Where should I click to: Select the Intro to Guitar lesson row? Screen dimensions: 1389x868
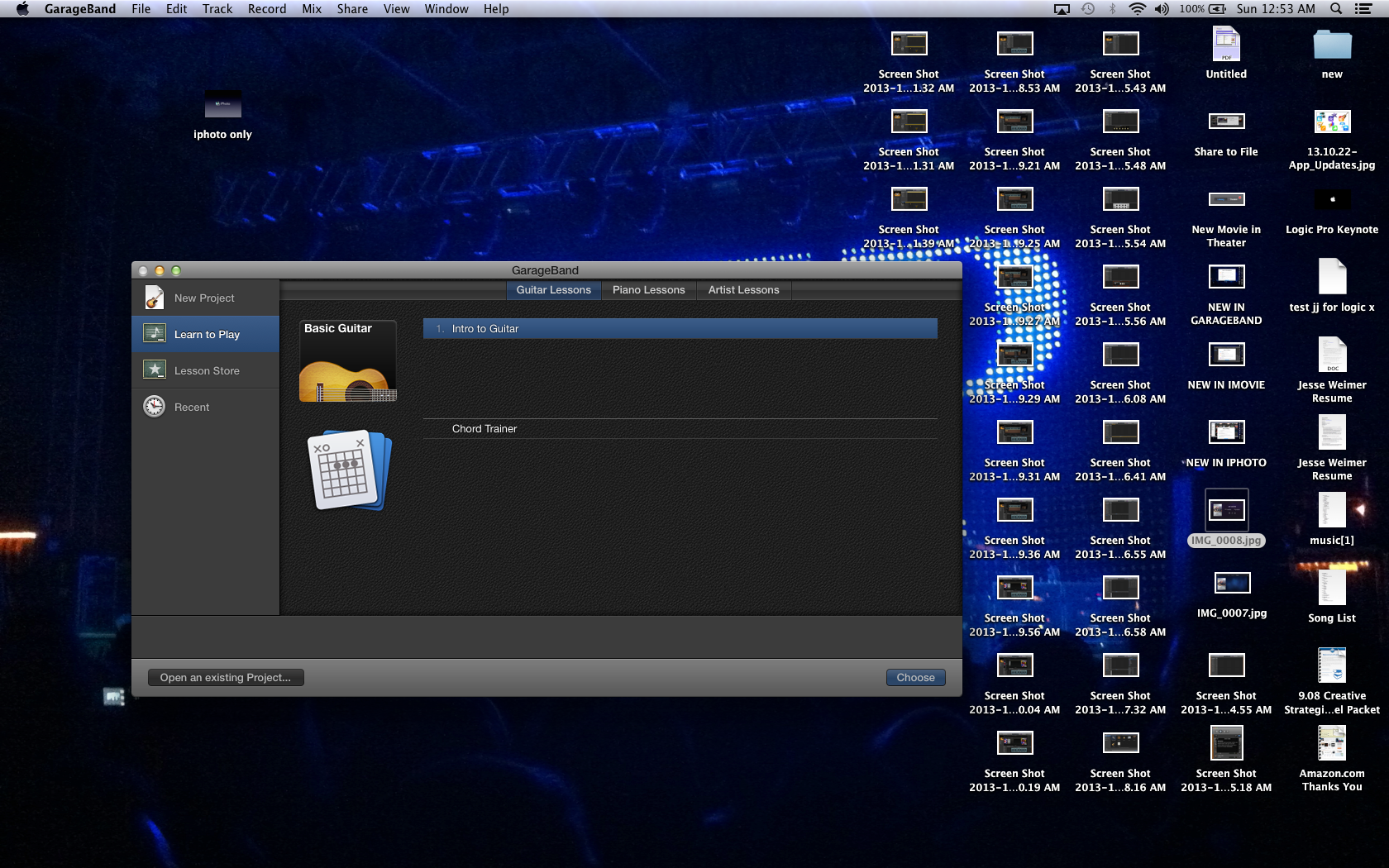coord(680,329)
